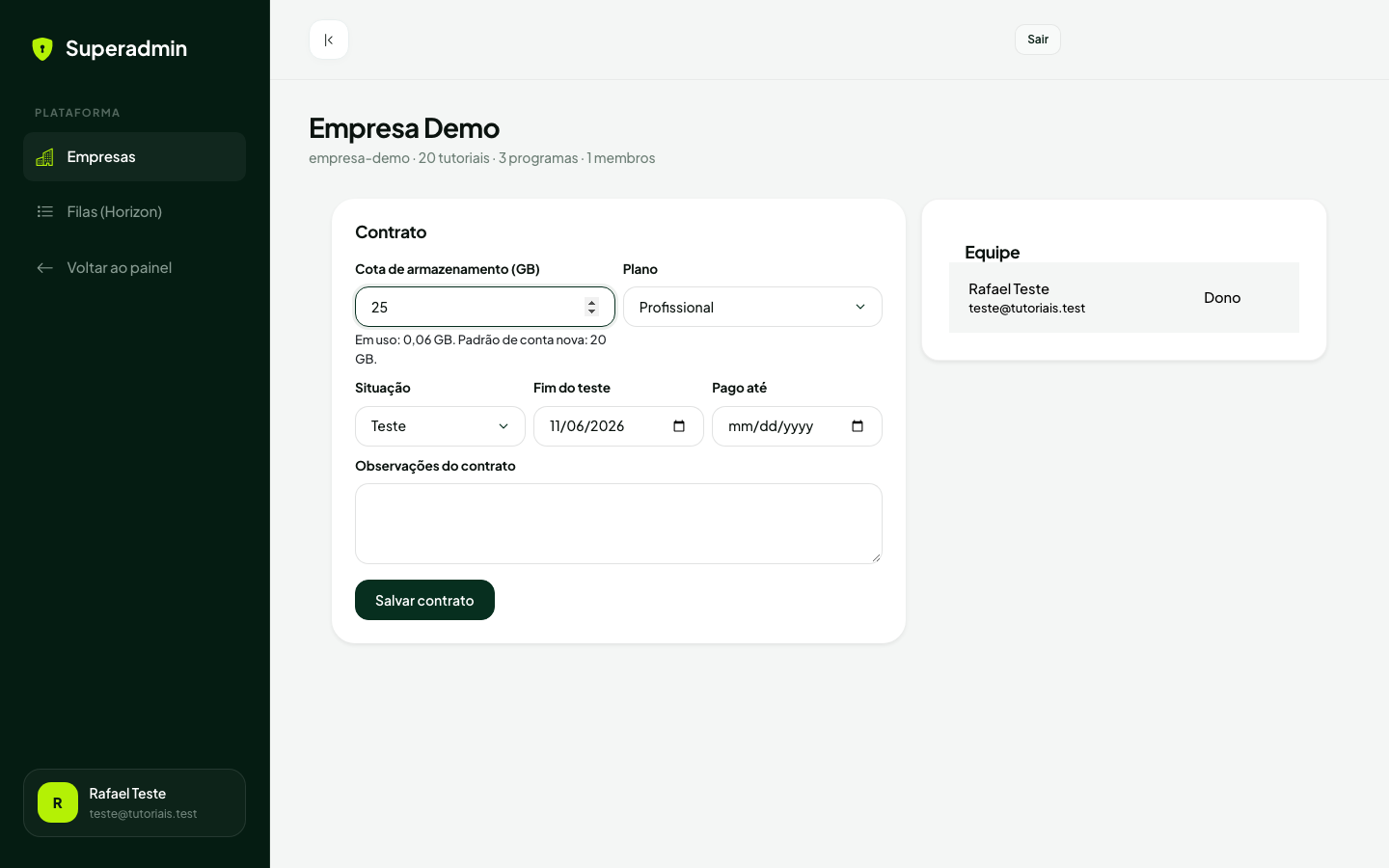Click the Fim do teste date field

618,426
